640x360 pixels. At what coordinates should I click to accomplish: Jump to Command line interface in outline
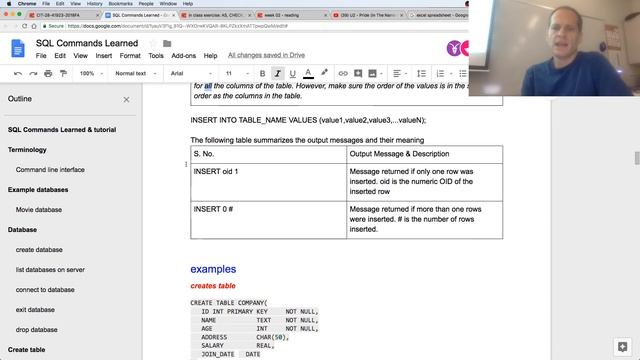(50, 170)
